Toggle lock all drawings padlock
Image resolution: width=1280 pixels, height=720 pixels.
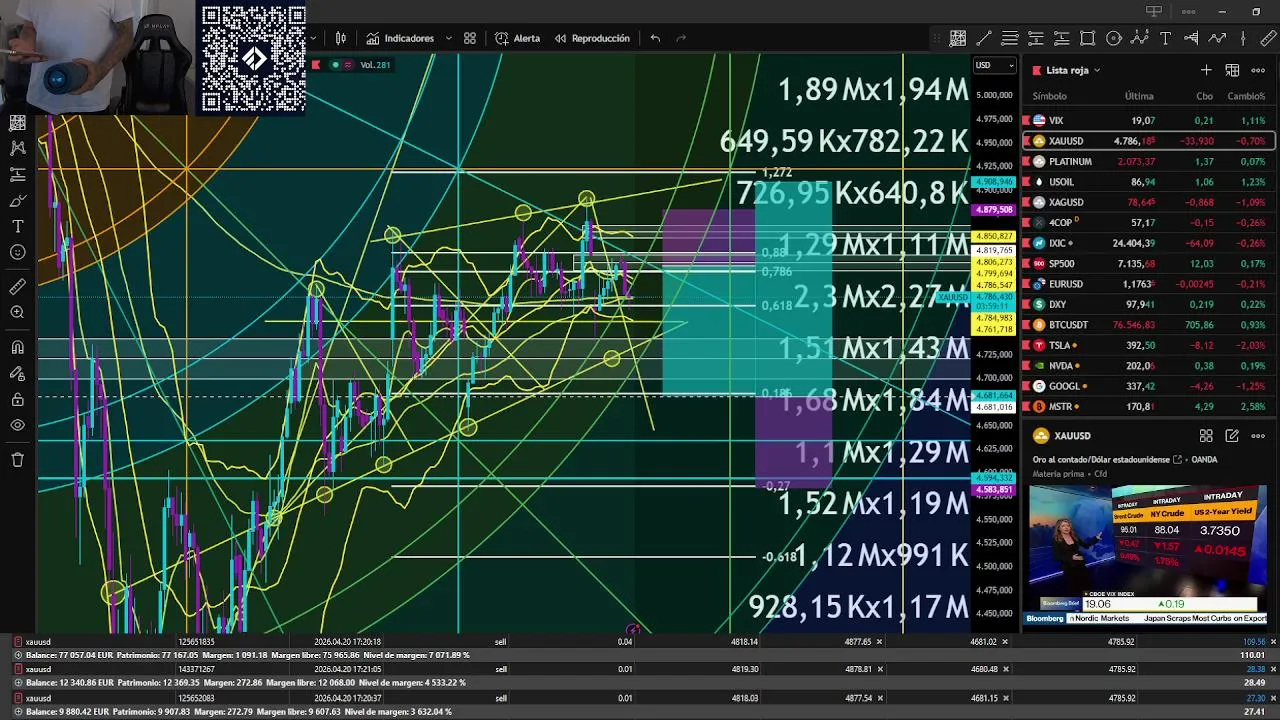point(17,400)
